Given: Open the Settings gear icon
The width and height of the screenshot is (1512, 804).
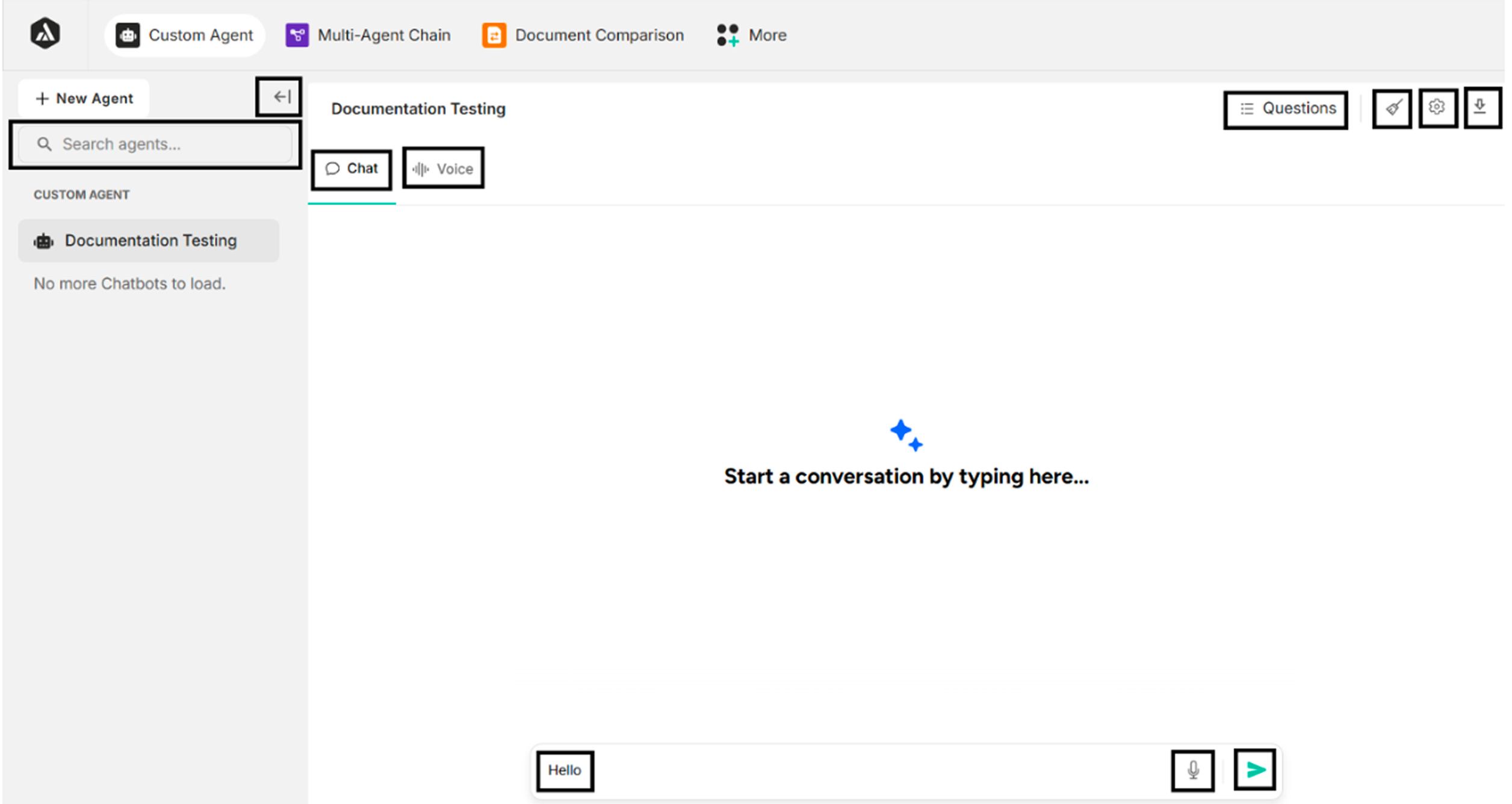Looking at the screenshot, I should tap(1438, 107).
